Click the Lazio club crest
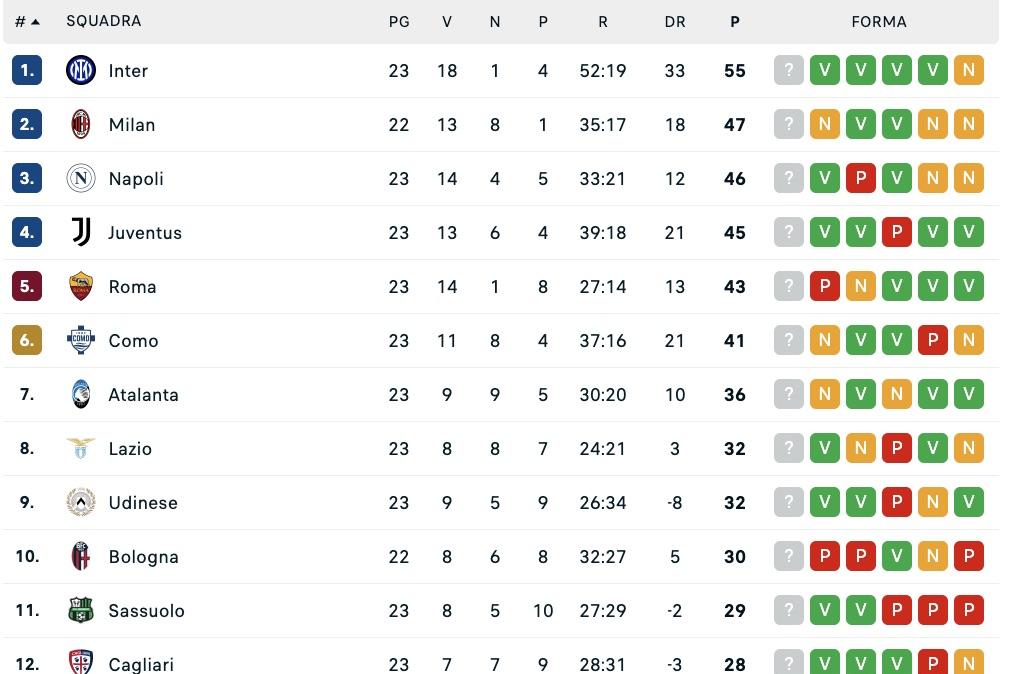This screenshot has width=1012, height=674. pos(81,448)
